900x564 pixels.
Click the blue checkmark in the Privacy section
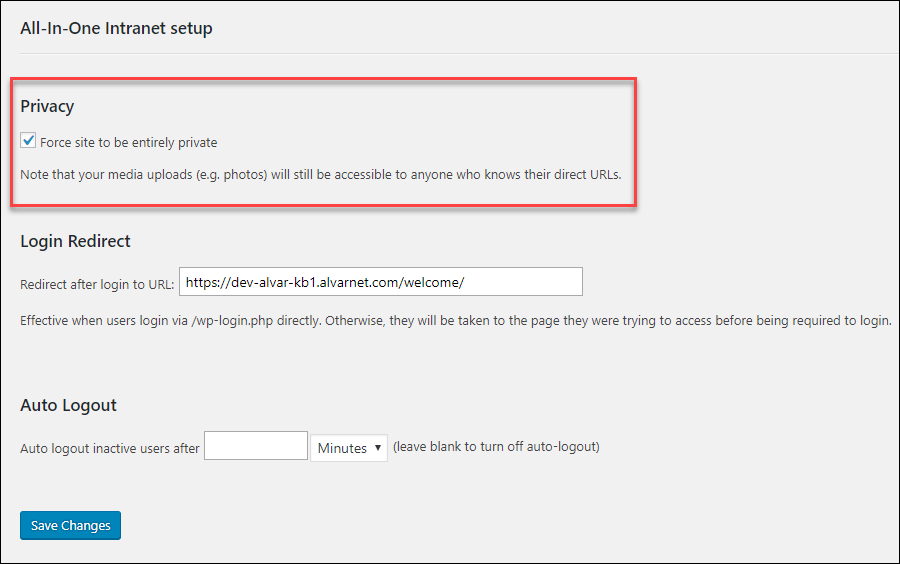29,140
